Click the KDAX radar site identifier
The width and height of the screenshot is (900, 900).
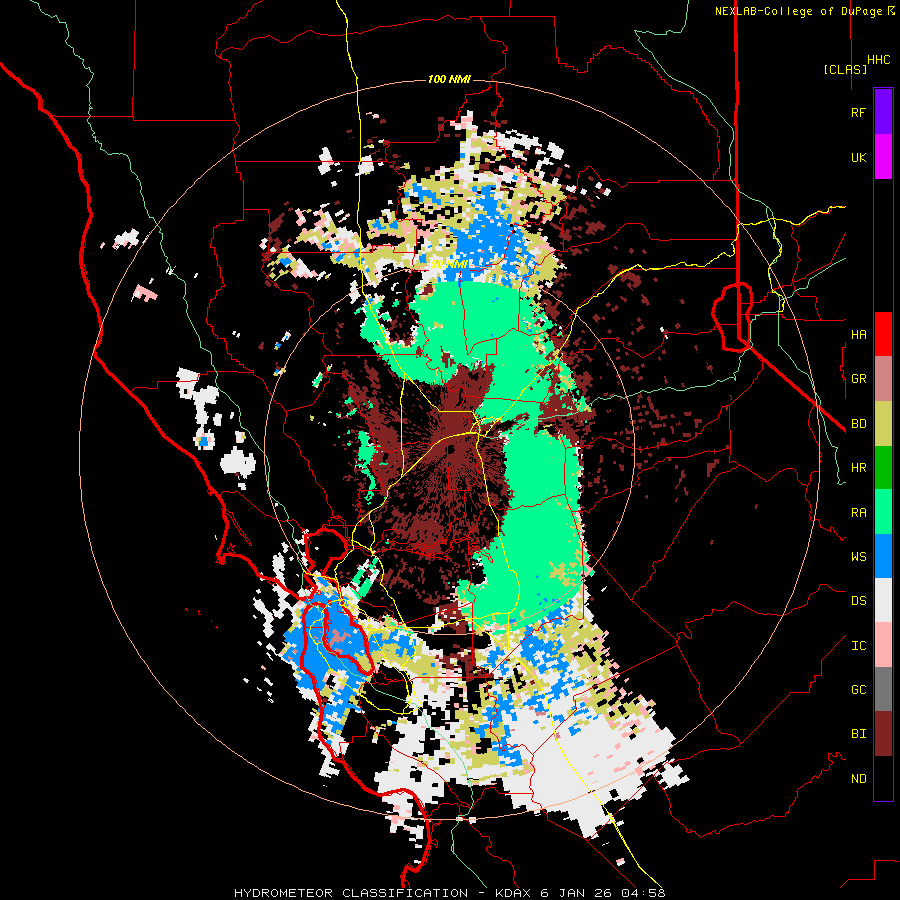coord(514,893)
